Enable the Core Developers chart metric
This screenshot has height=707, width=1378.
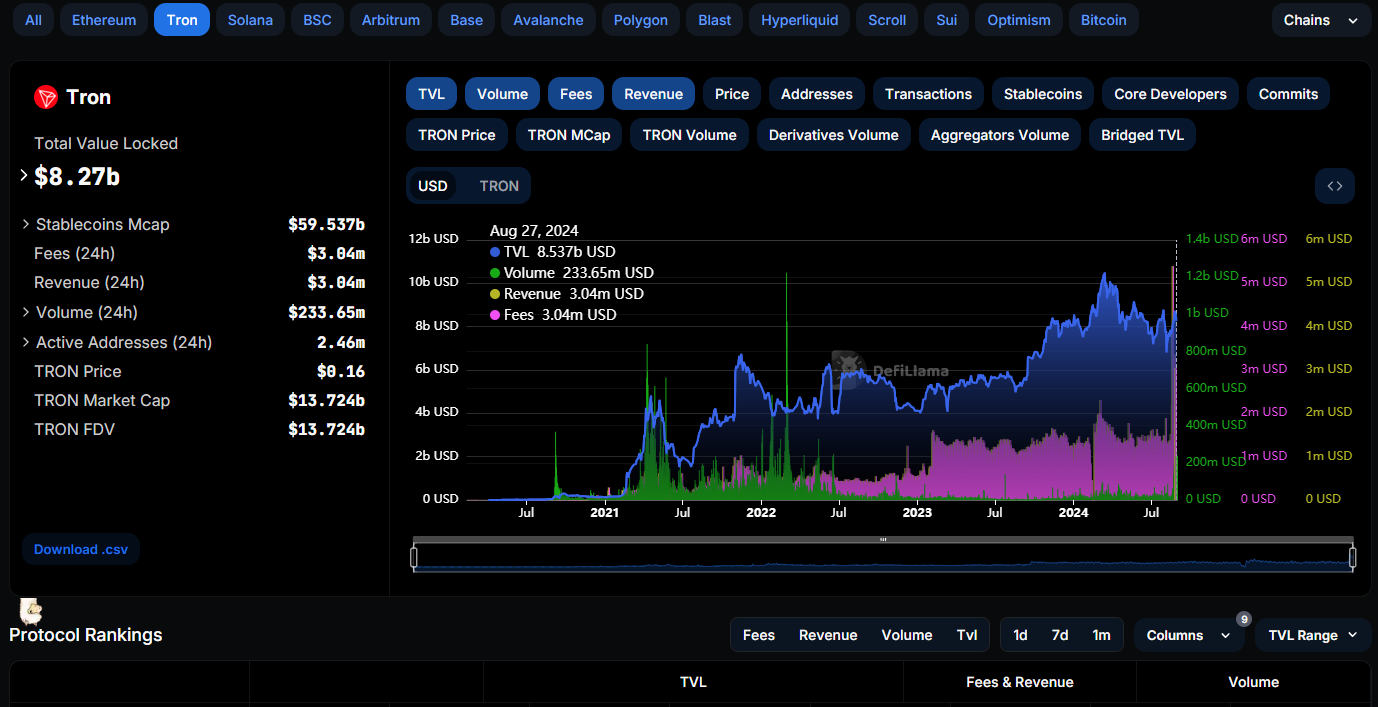pyautogui.click(x=1170, y=94)
